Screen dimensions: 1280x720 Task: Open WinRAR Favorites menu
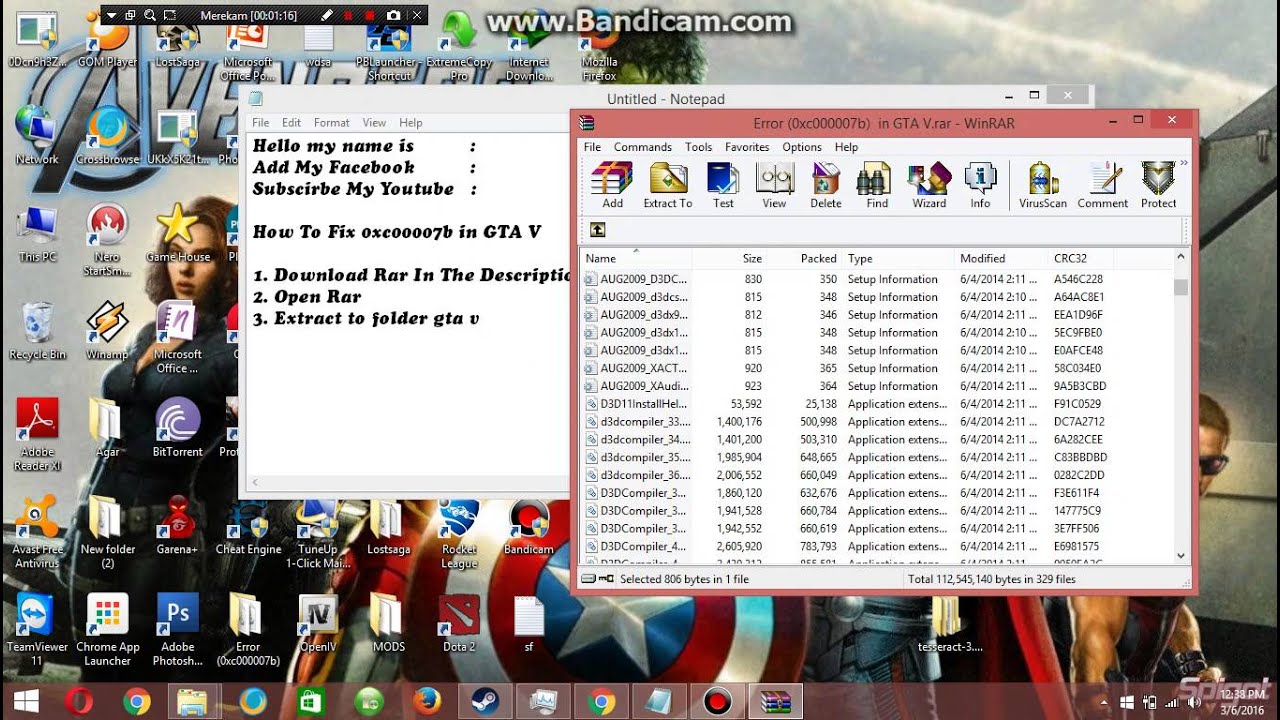[x=747, y=147]
